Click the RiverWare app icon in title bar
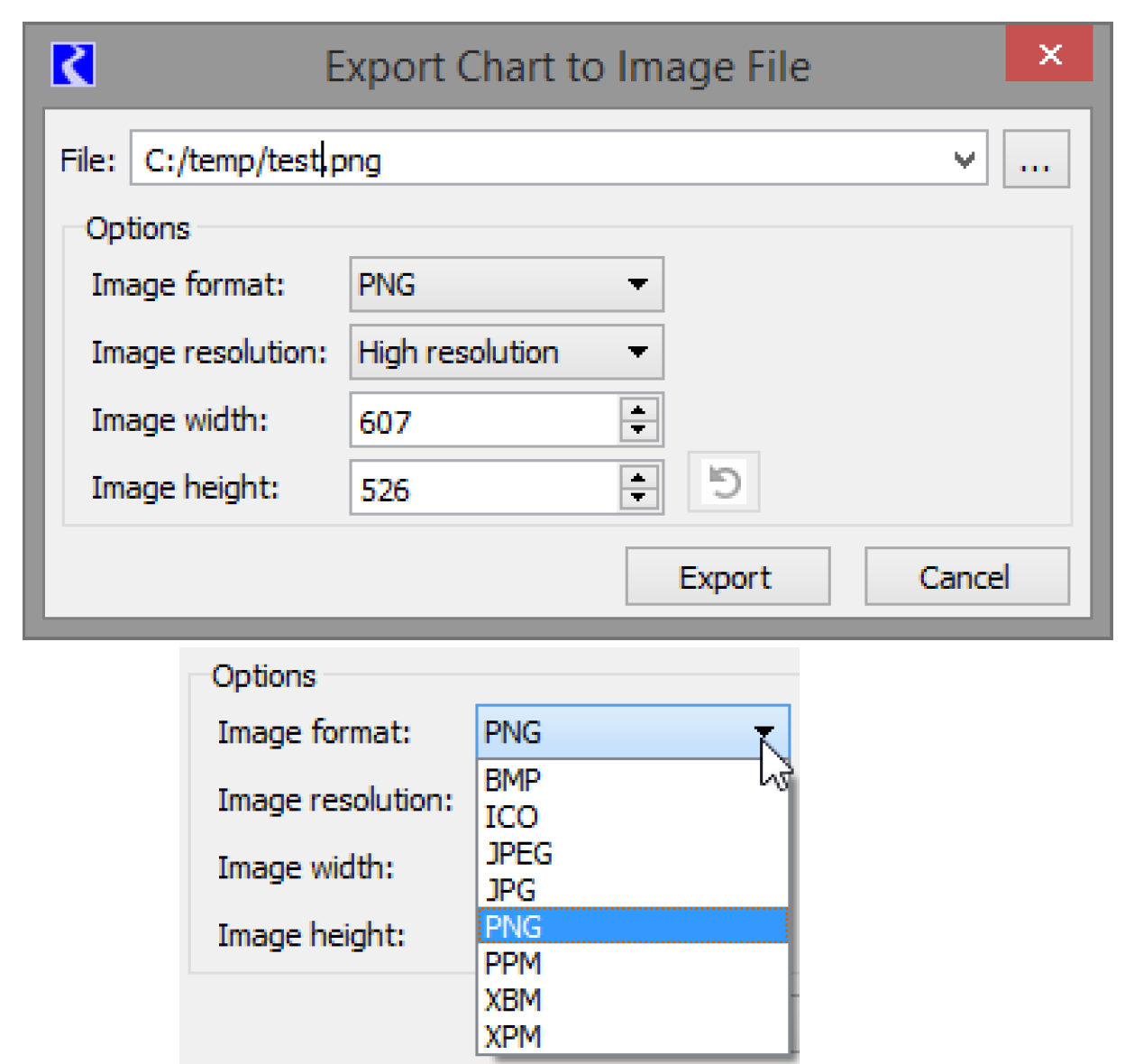Viewport: 1134px width, 1064px height. [x=73, y=65]
